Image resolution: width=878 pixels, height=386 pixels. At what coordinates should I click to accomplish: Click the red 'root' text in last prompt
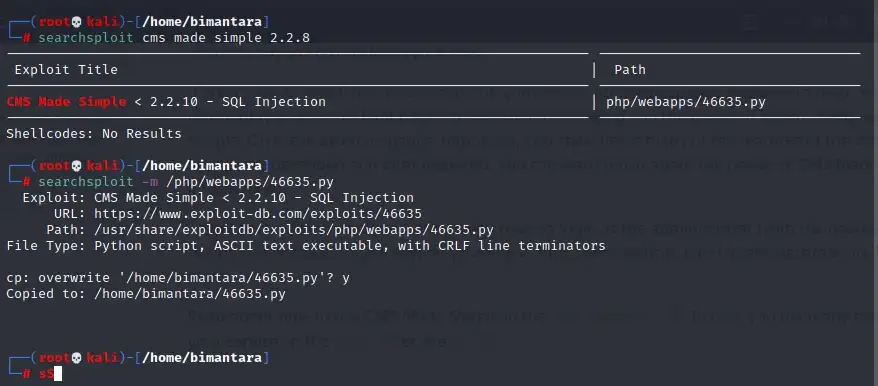[54, 357]
